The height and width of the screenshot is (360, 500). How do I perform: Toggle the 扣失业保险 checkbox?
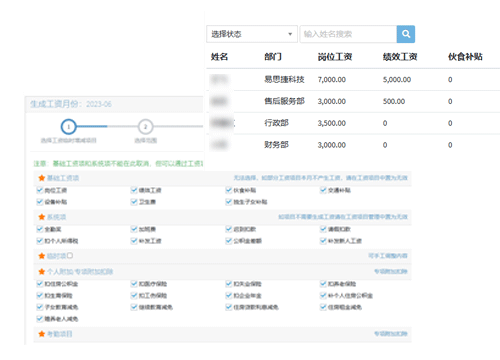(229, 284)
